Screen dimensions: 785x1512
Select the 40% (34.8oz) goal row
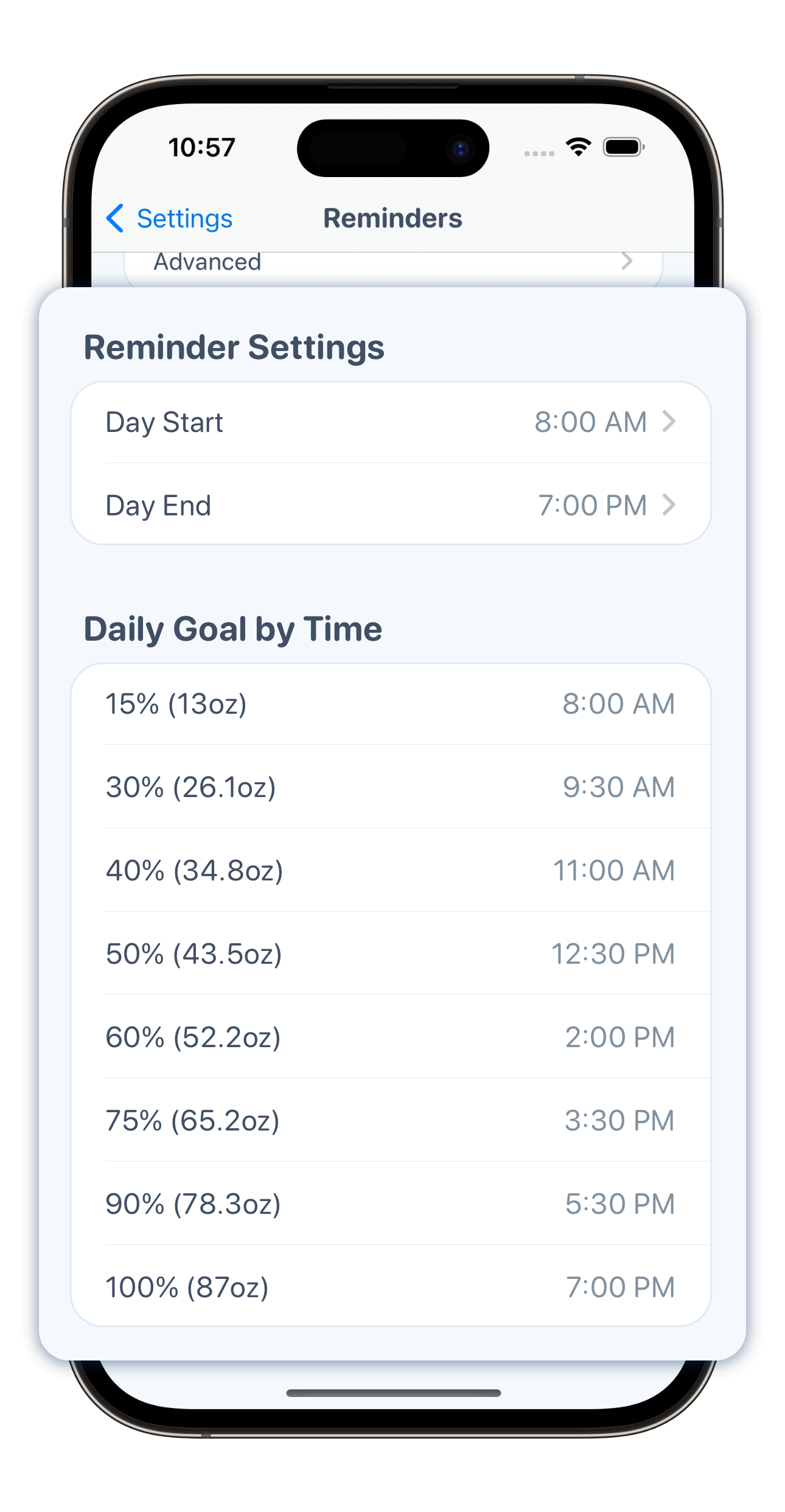(390, 871)
